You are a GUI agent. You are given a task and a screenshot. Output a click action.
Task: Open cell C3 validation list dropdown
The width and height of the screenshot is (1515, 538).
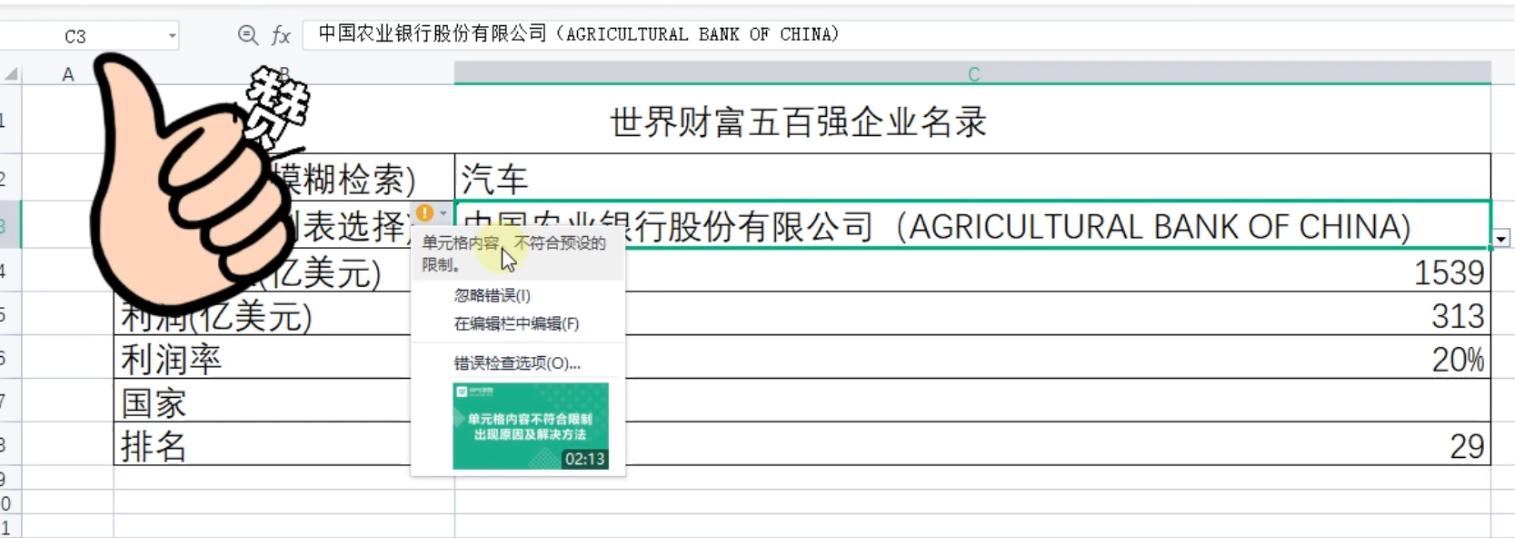(1502, 239)
